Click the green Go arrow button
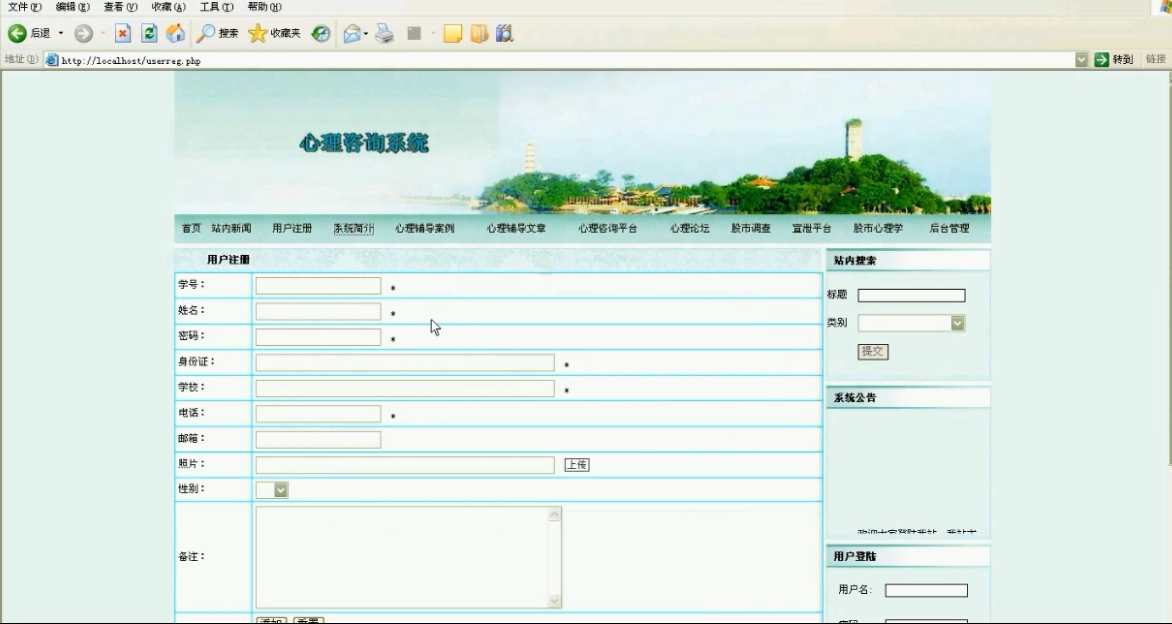The width and height of the screenshot is (1172, 624). coord(1101,60)
